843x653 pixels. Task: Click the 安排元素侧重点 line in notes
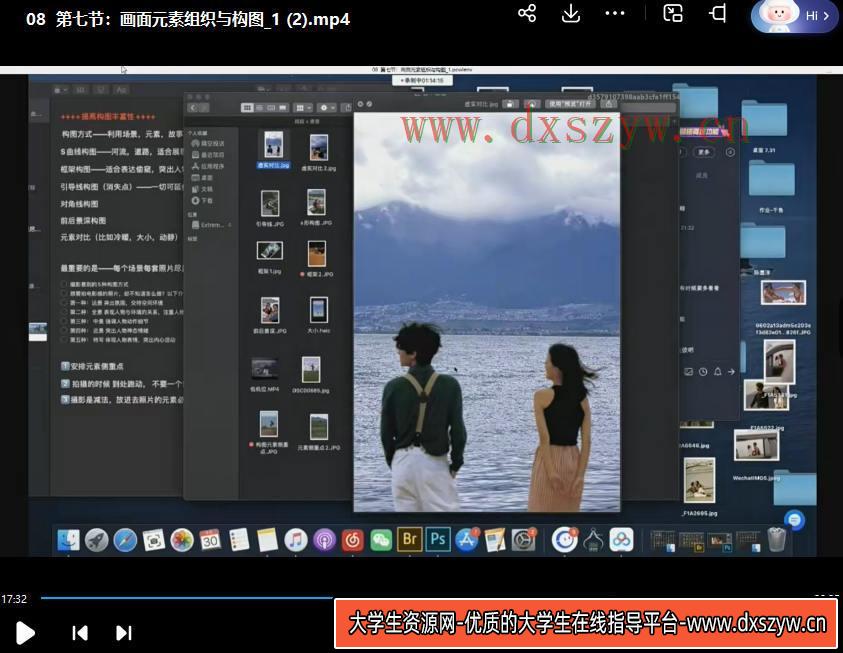tap(92, 366)
